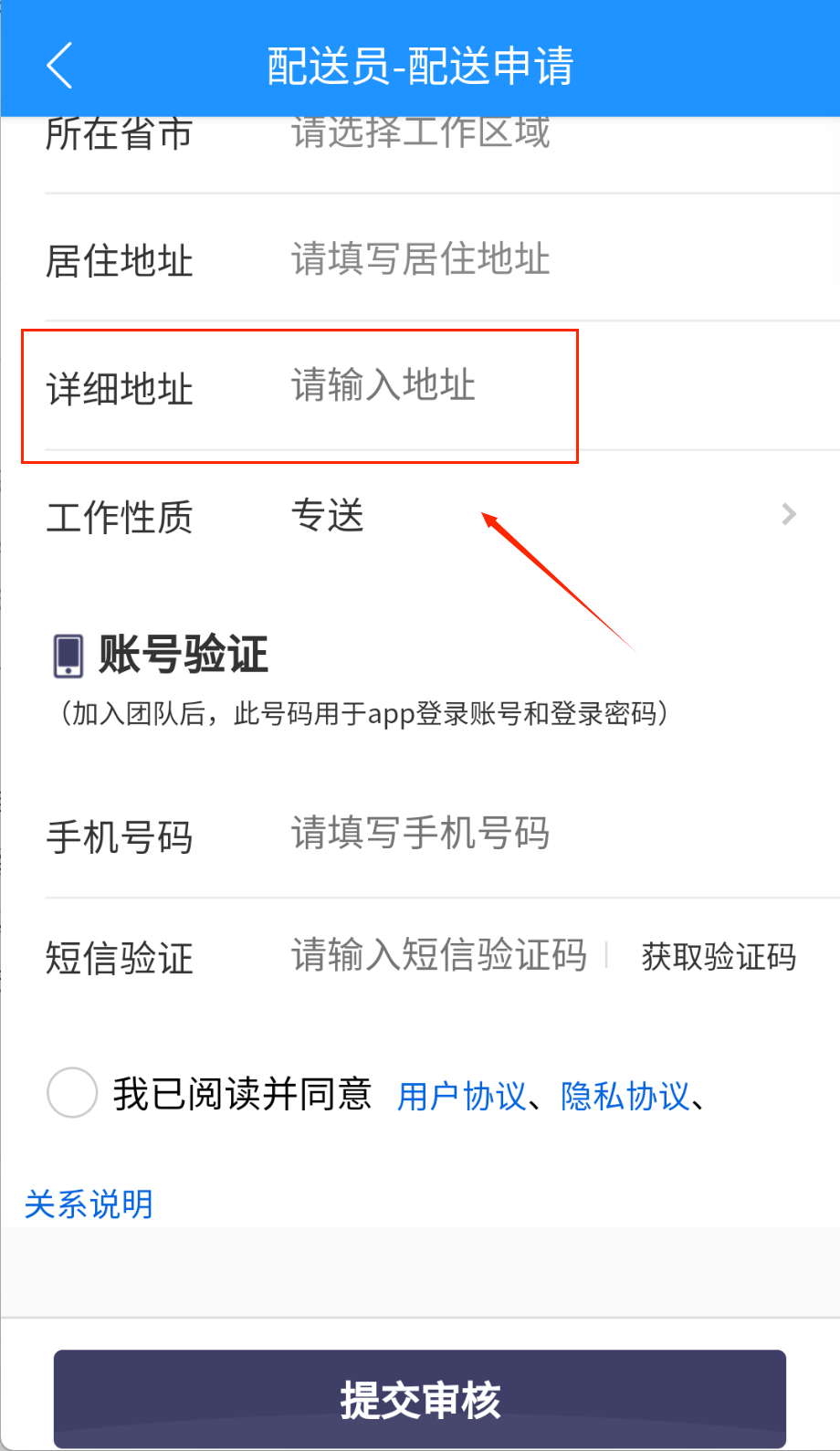The image size is (840, 1451).
Task: Click the 工作性质 row label
Action: (x=120, y=518)
